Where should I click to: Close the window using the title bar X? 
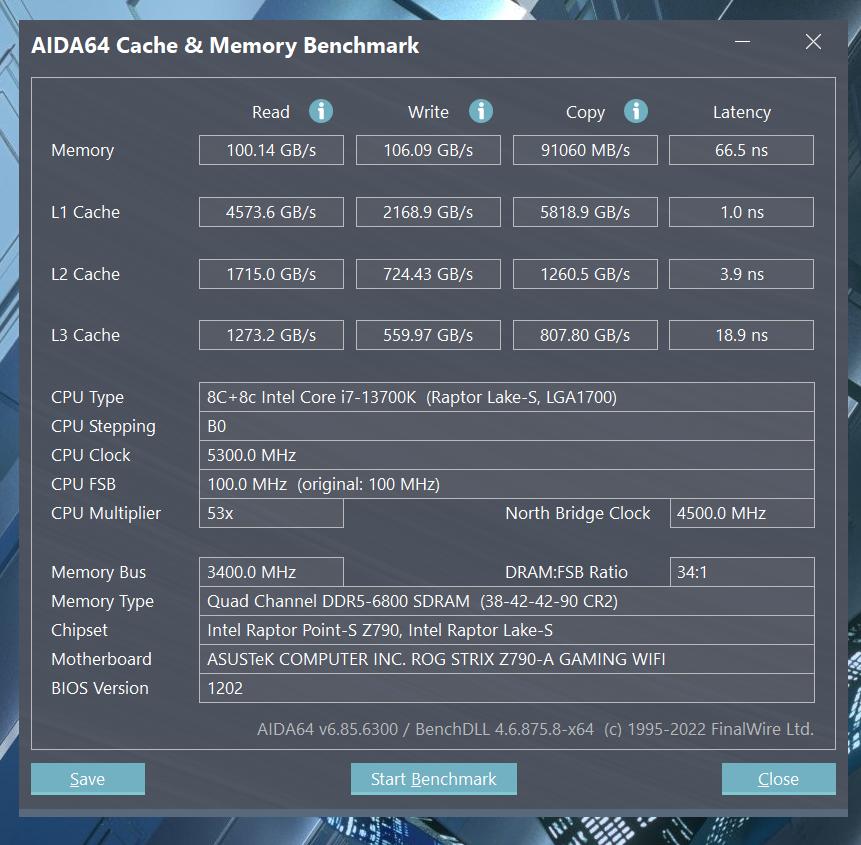[x=813, y=42]
